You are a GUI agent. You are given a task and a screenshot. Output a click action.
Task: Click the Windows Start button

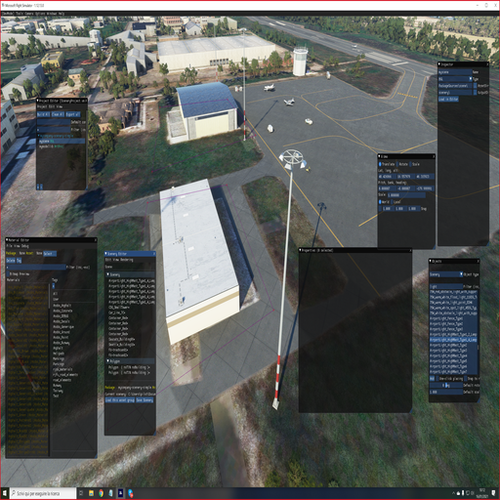coord(5,493)
